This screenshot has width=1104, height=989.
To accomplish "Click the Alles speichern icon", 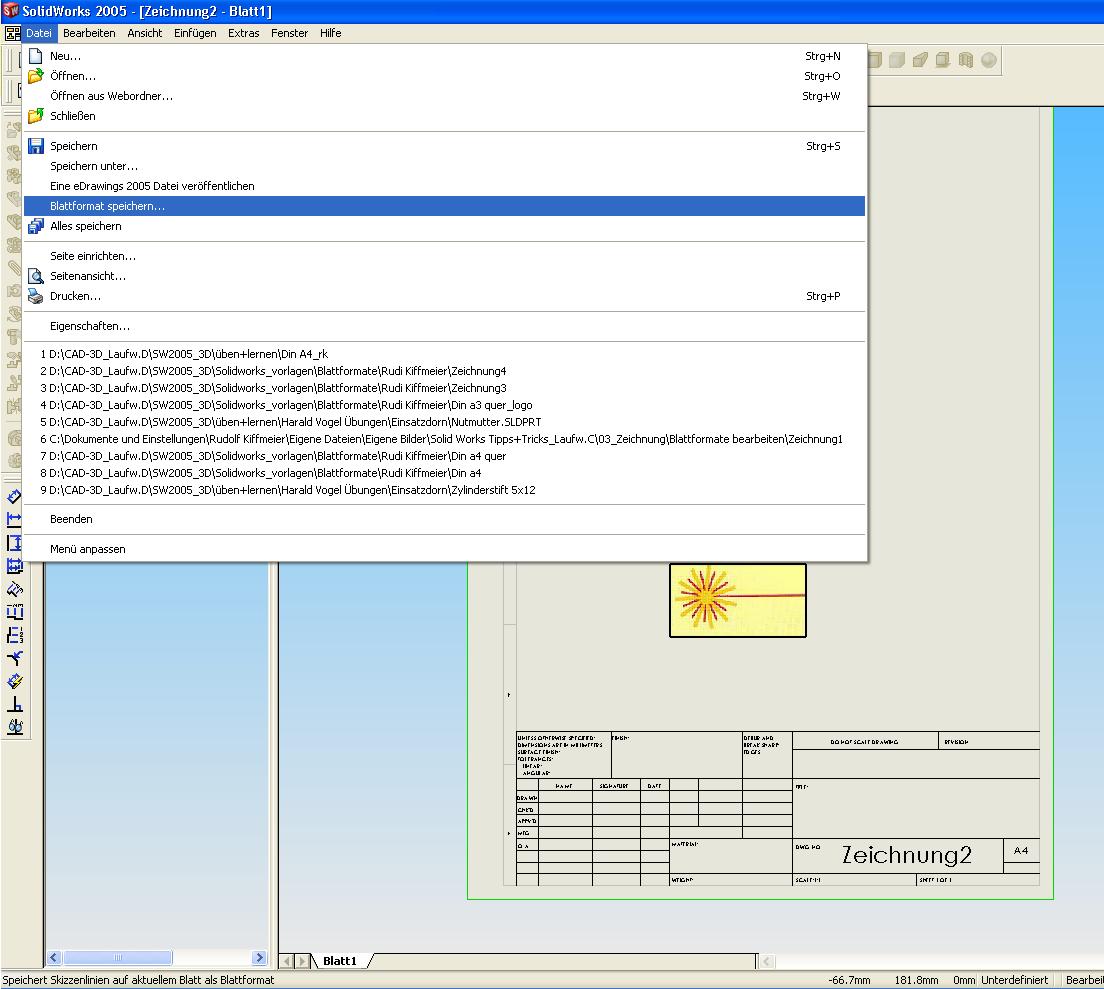I will [x=35, y=226].
